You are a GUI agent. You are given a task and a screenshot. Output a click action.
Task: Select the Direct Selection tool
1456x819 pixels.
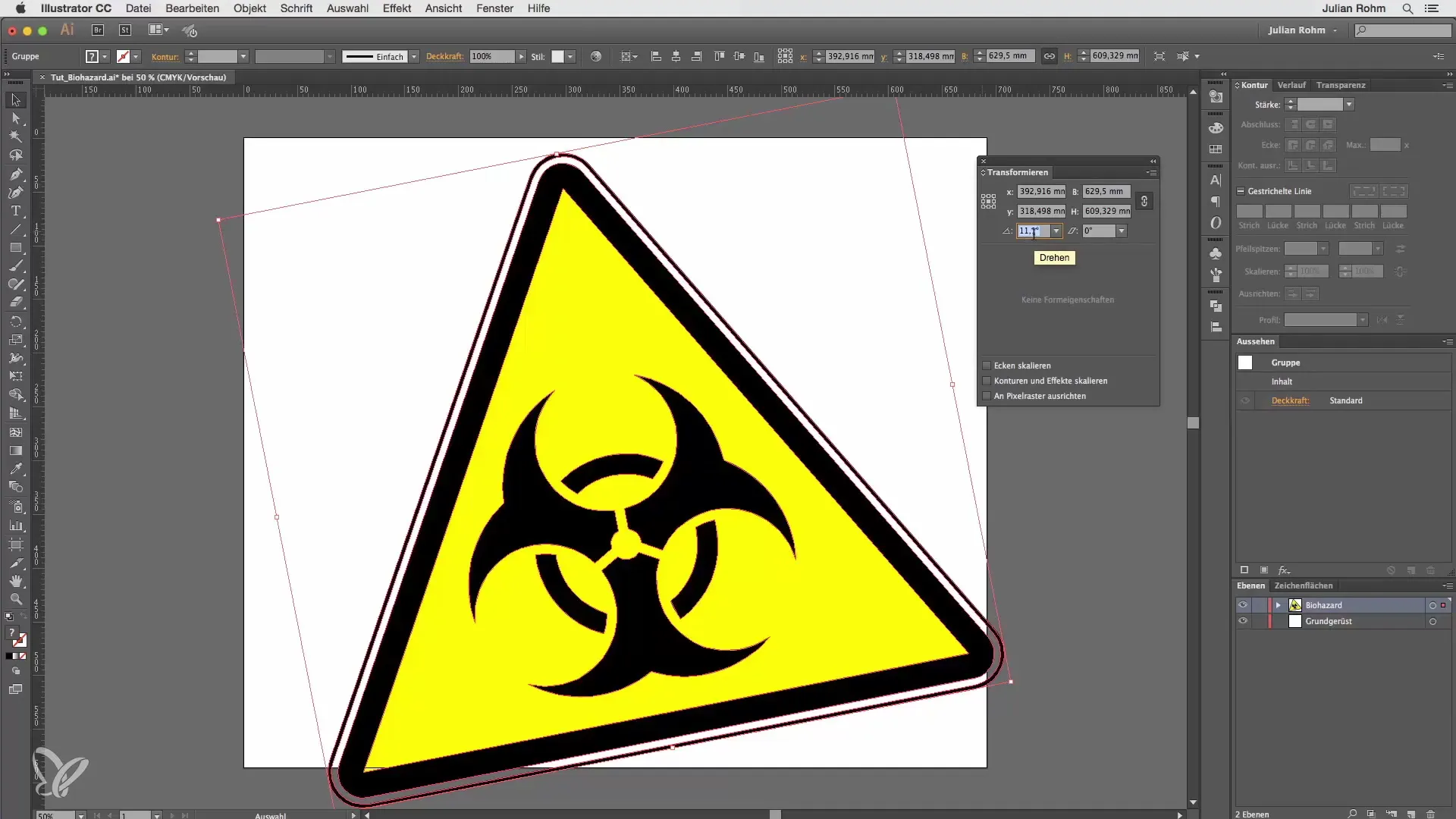pos(16,118)
